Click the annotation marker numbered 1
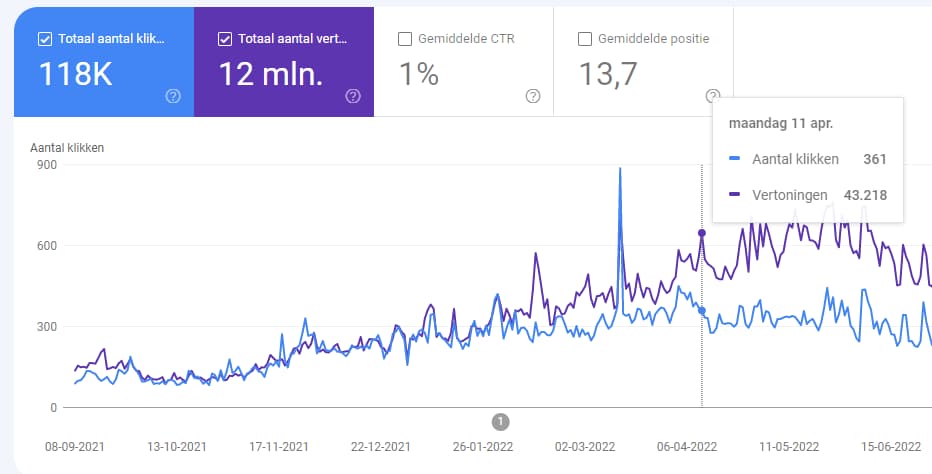This screenshot has height=474, width=932. pyautogui.click(x=501, y=421)
